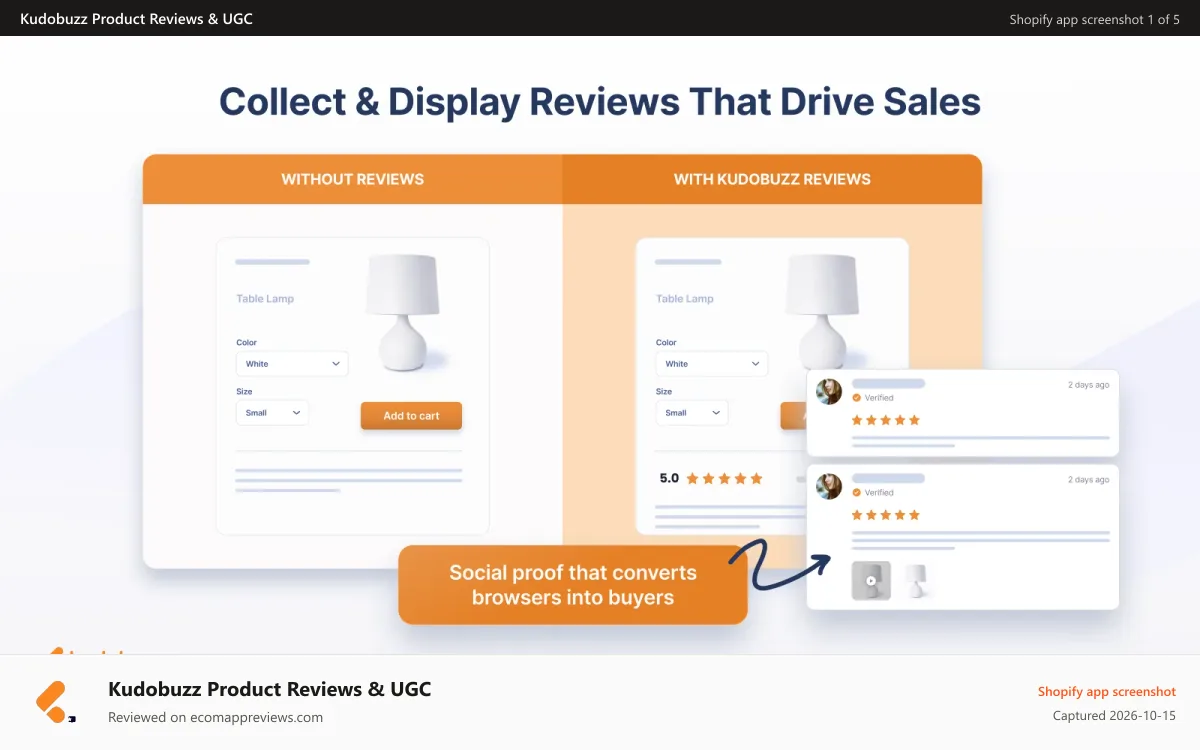The image size is (1200, 750).
Task: Click reviewer avatar on the review without media
Action: 829,391
